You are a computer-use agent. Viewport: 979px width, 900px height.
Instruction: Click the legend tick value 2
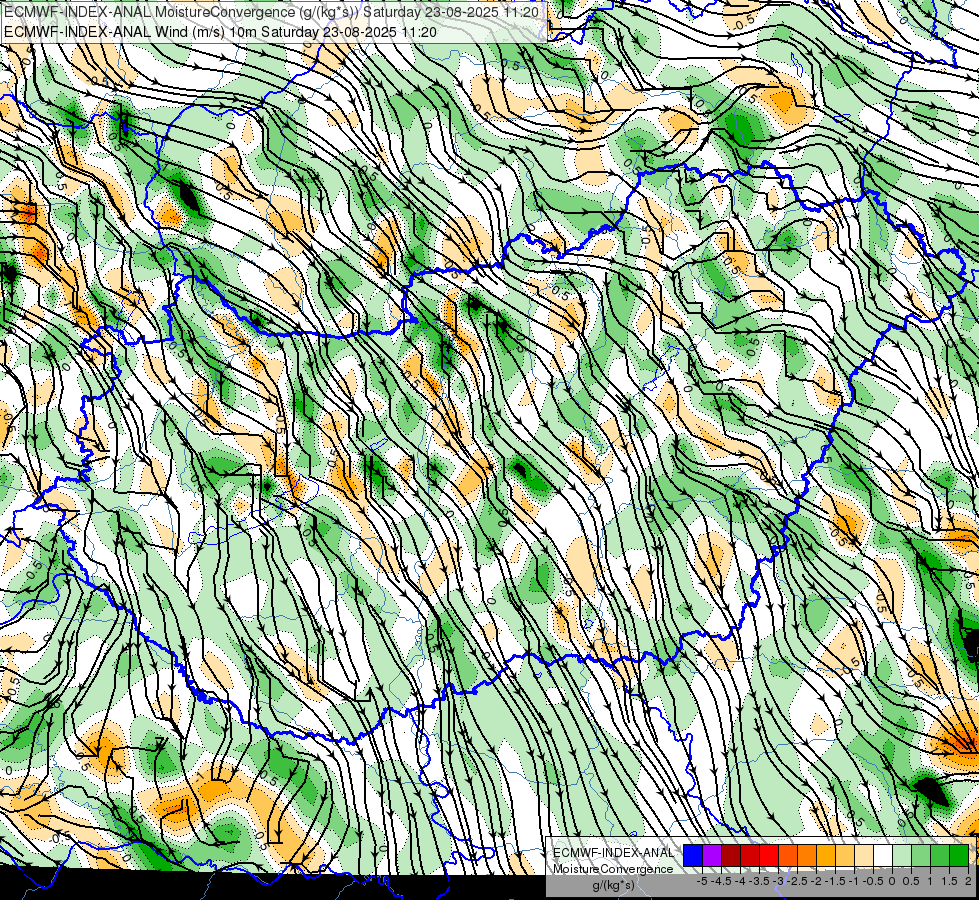(968, 881)
